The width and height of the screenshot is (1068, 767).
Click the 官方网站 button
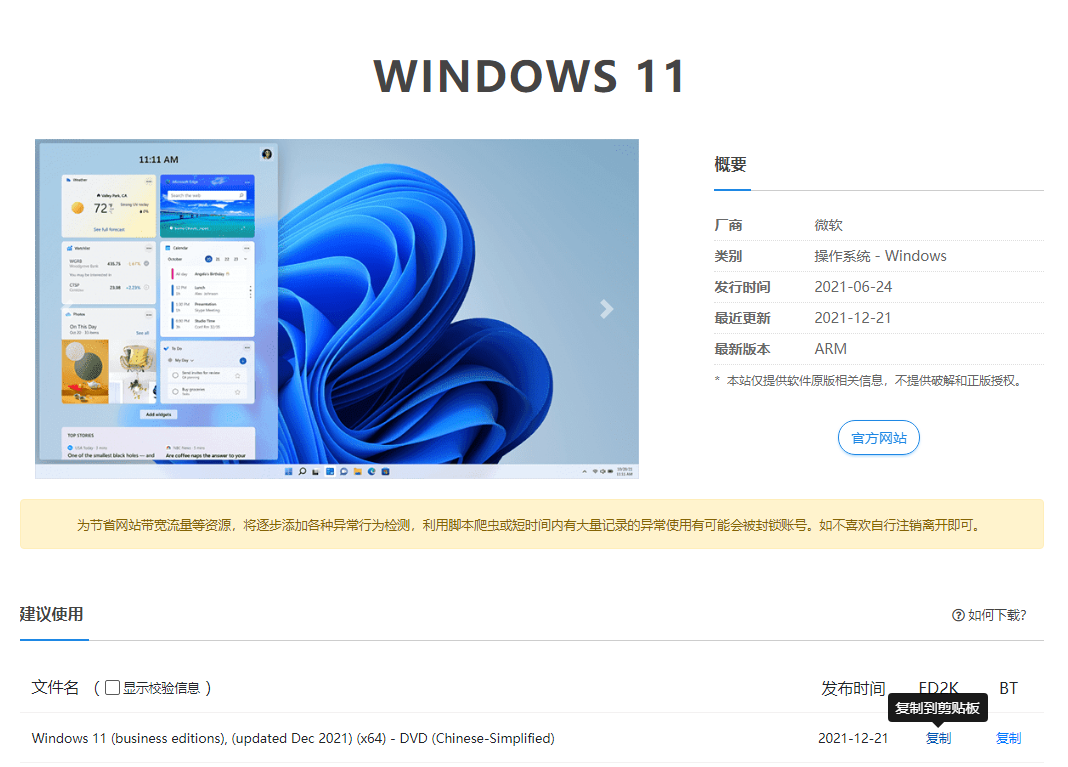pyautogui.click(x=878, y=437)
